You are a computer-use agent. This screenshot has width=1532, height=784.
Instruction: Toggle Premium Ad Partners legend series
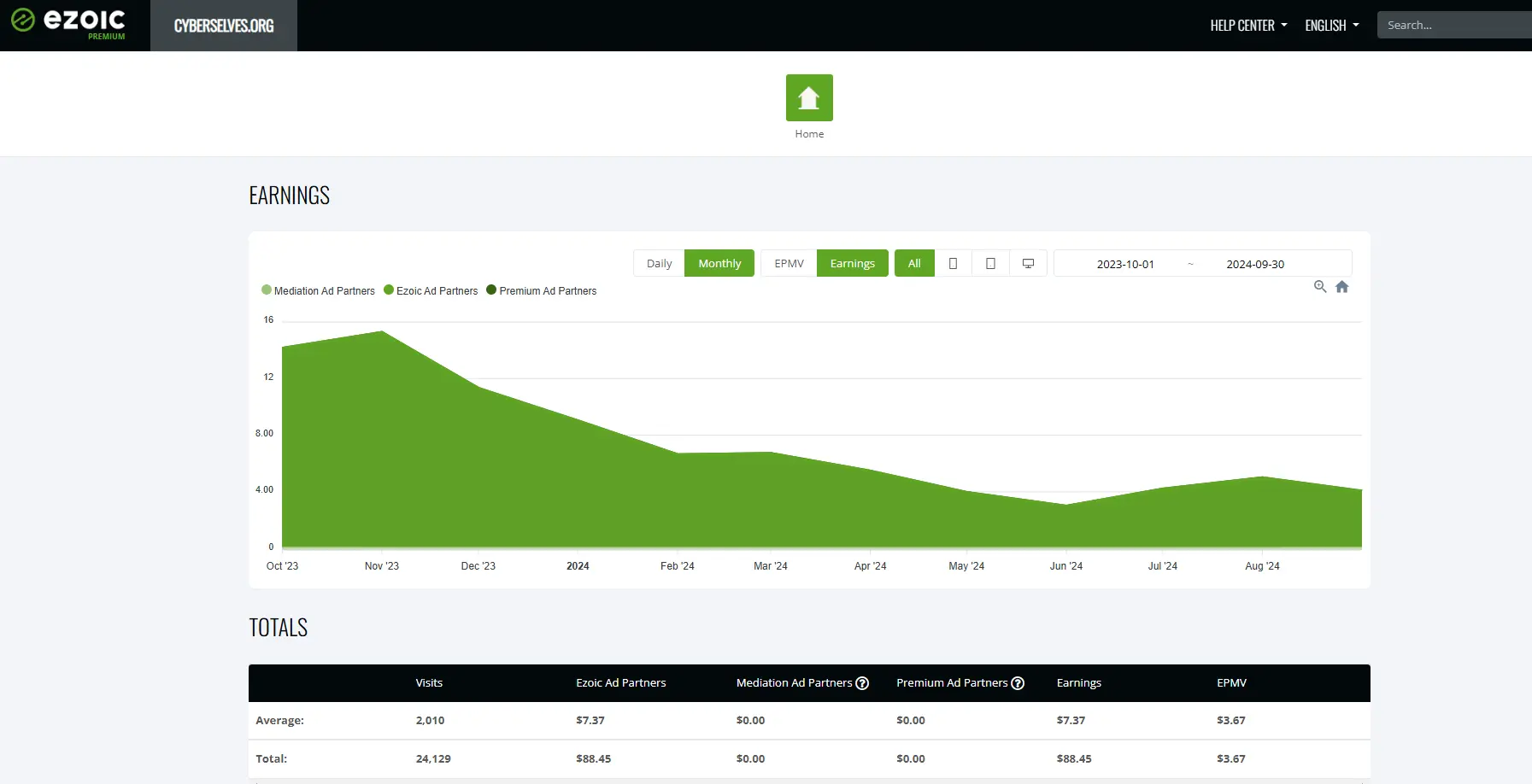coord(542,290)
